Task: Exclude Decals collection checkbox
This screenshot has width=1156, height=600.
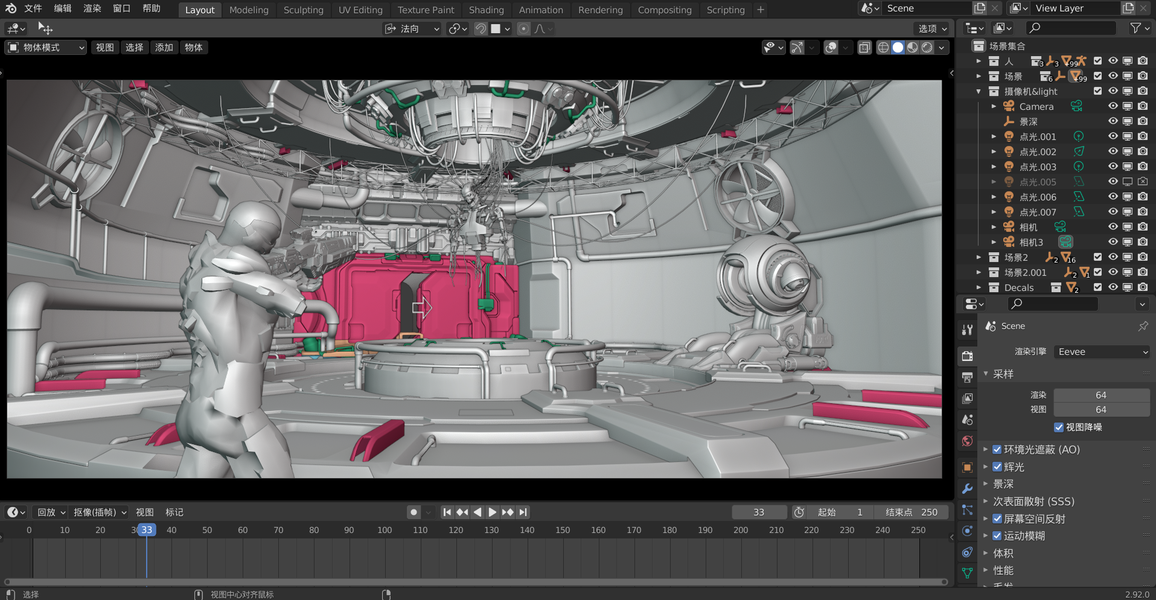Action: [x=1098, y=287]
